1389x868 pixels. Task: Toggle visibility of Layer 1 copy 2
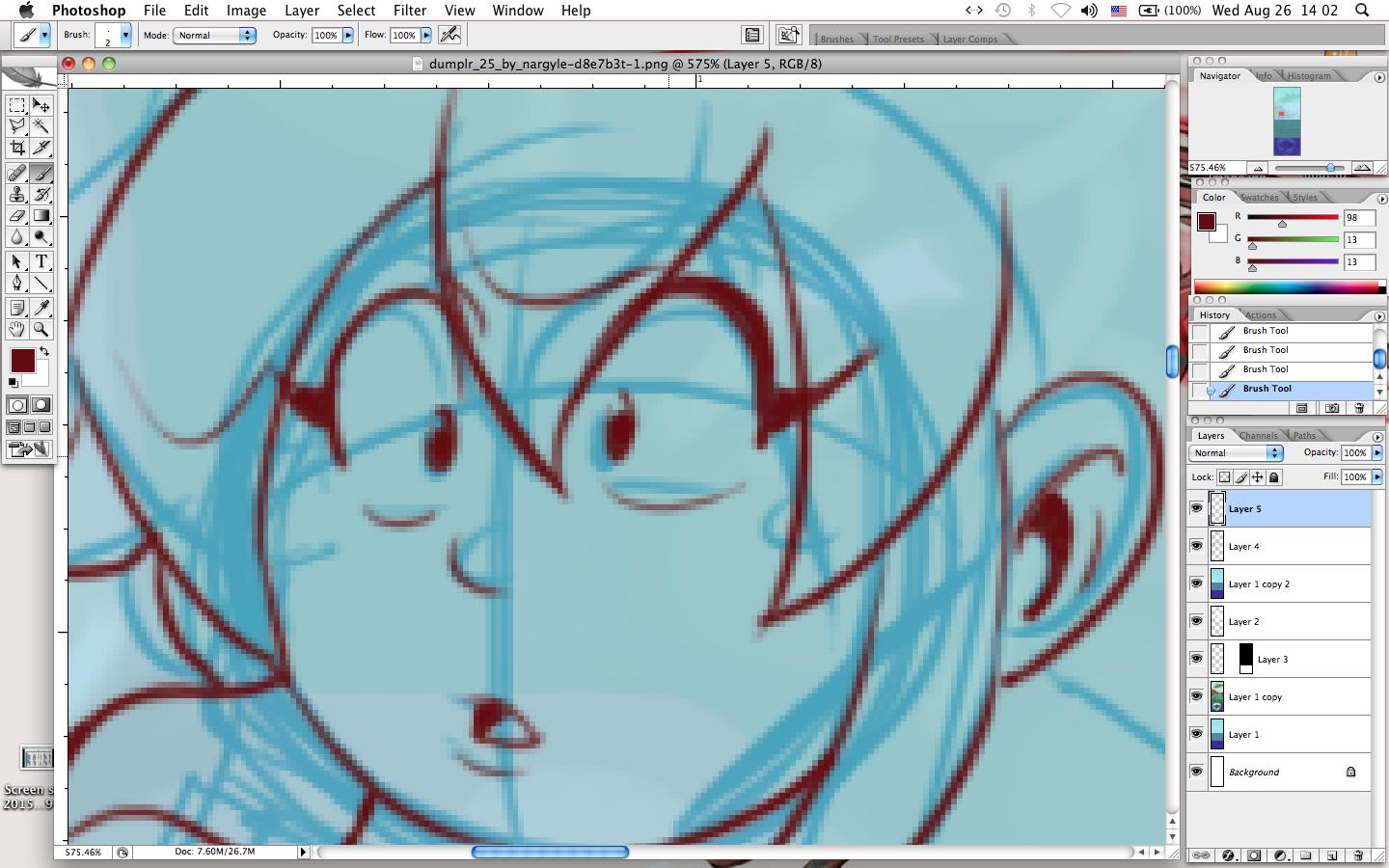pyautogui.click(x=1196, y=583)
